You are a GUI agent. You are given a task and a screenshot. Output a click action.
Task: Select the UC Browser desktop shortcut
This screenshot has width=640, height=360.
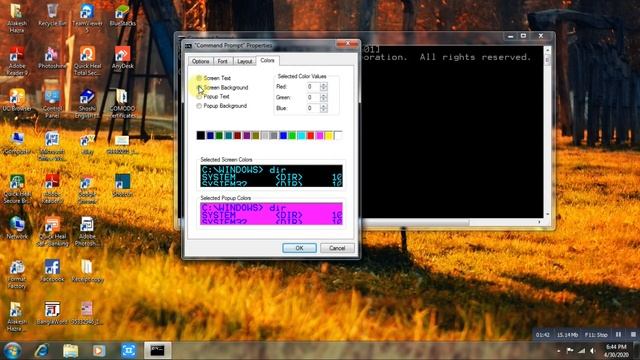(17, 100)
